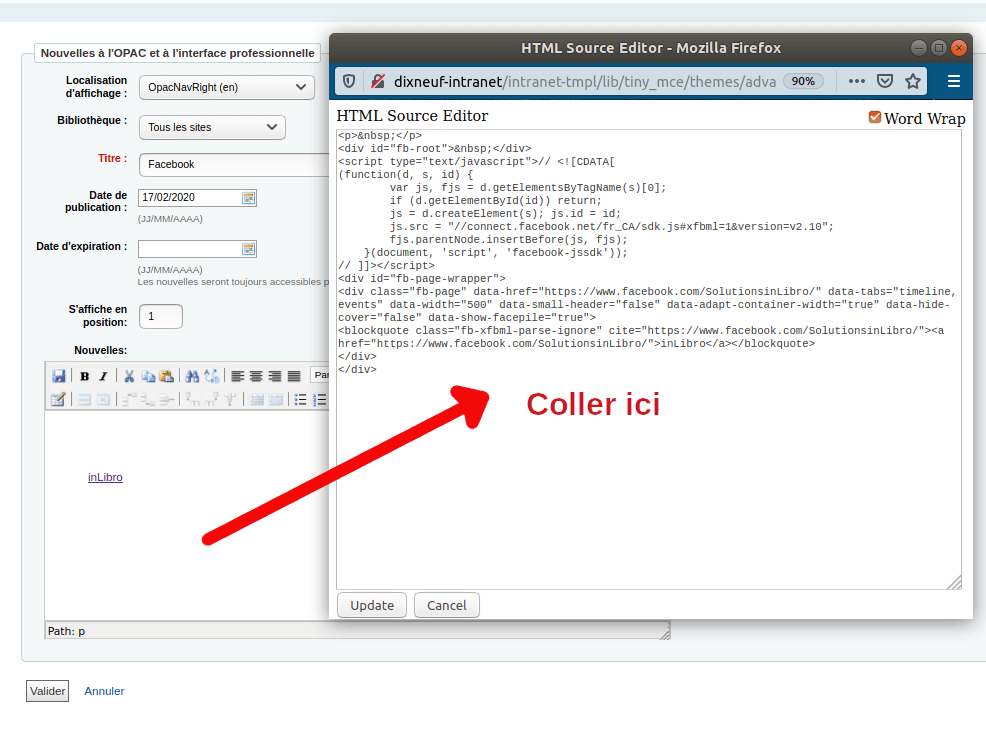Click the insert column after icon
The image size is (986, 731).
[x=211, y=399]
